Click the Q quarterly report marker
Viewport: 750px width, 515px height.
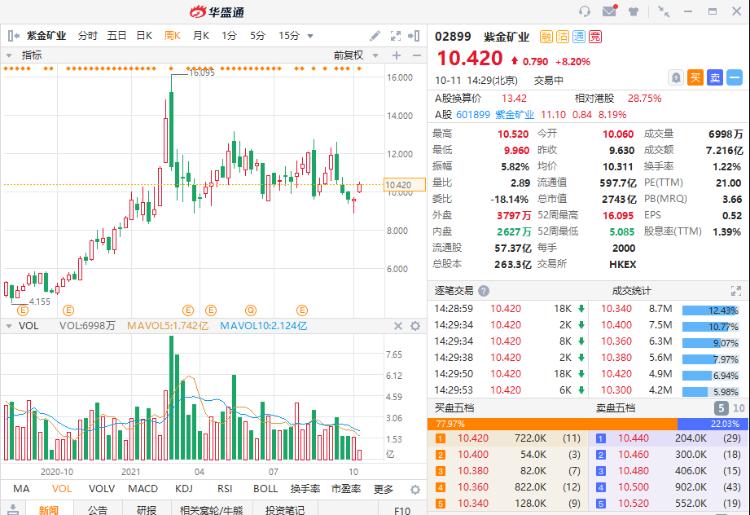[x=251, y=310]
